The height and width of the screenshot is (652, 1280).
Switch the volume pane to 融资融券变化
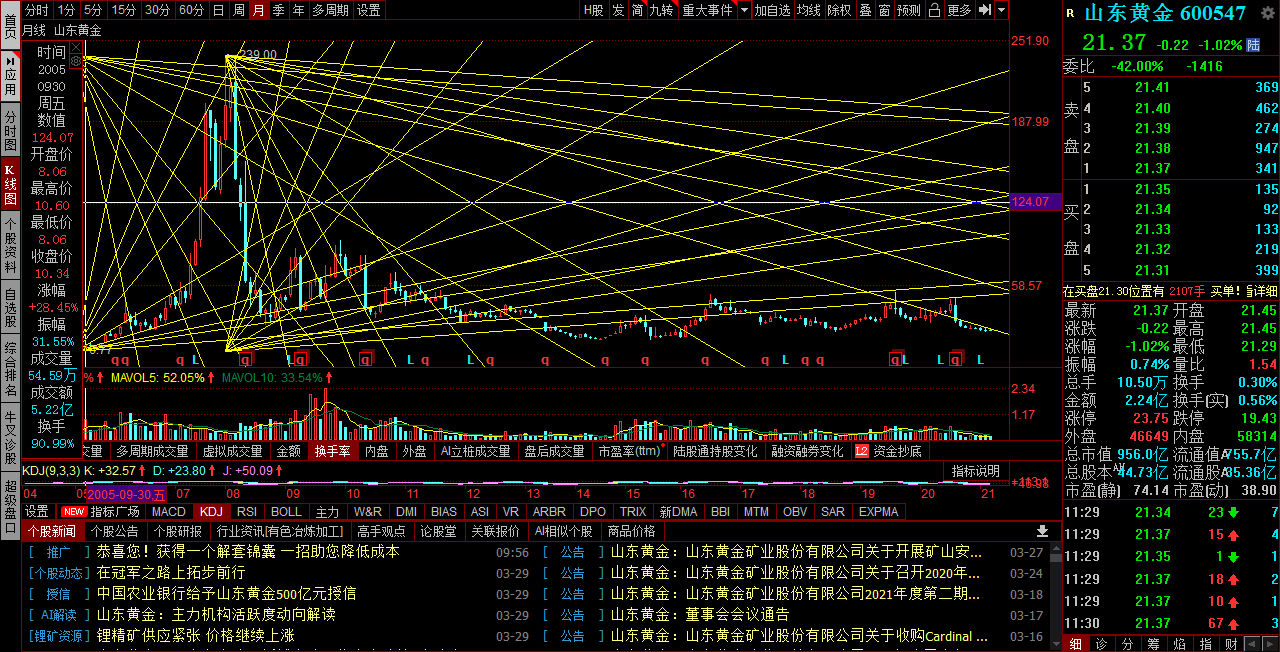tap(807, 451)
